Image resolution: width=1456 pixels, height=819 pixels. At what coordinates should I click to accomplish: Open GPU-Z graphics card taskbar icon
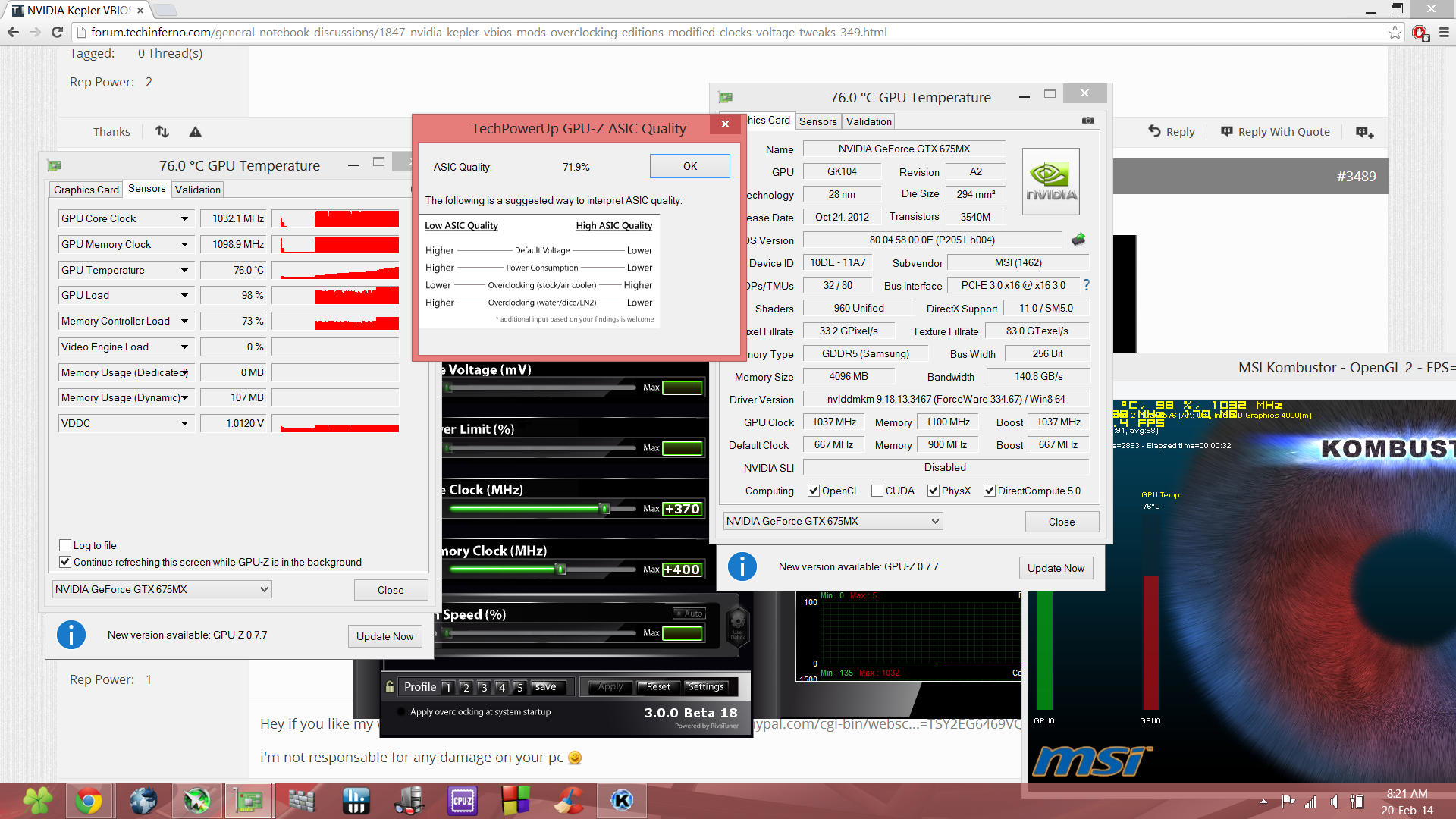coord(249,801)
